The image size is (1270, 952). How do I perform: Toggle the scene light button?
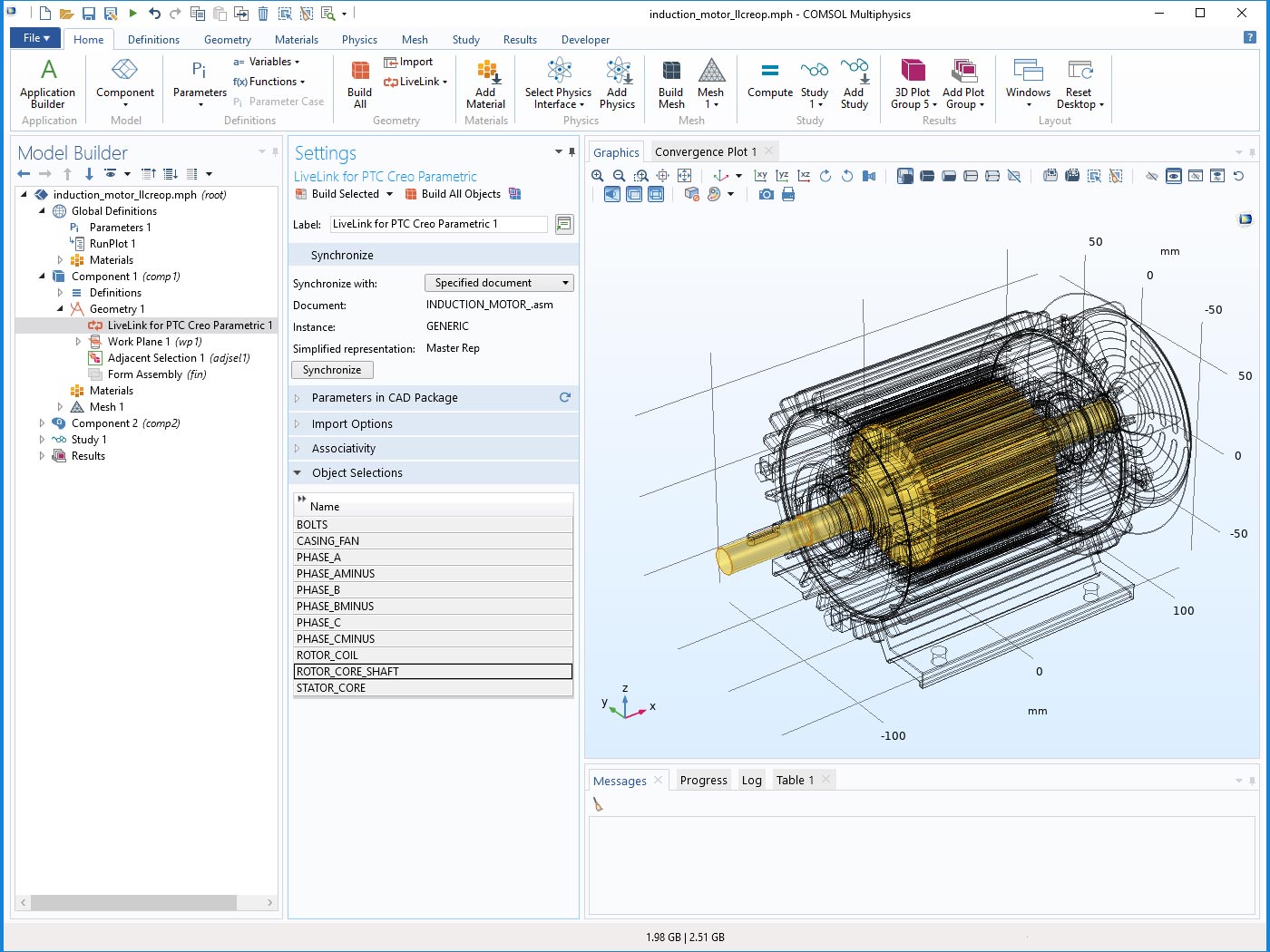point(612,194)
